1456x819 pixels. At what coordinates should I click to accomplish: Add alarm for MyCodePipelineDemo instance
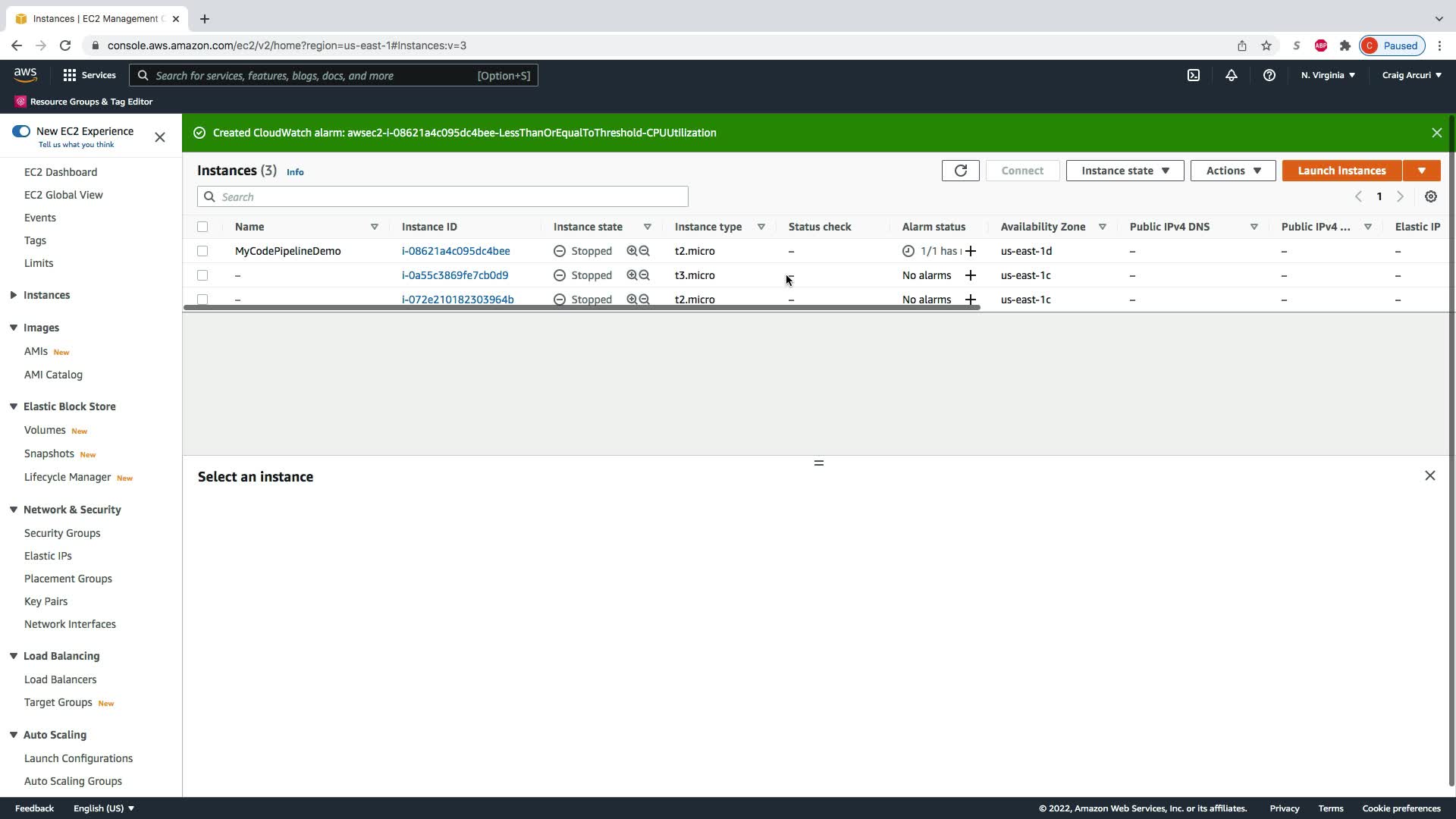[970, 251]
